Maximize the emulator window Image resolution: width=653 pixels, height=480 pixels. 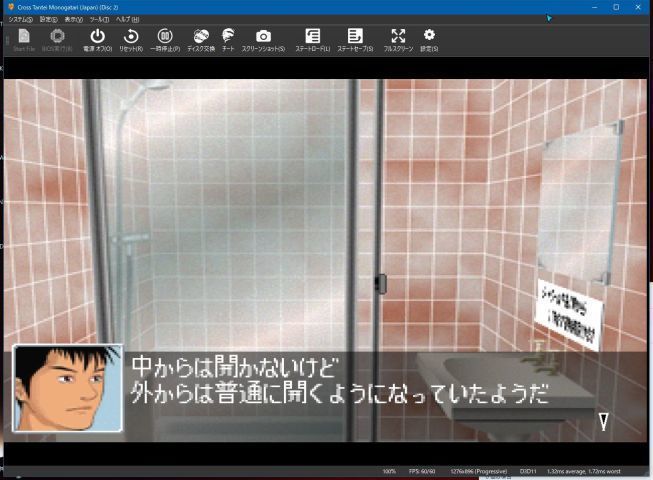(616, 7)
